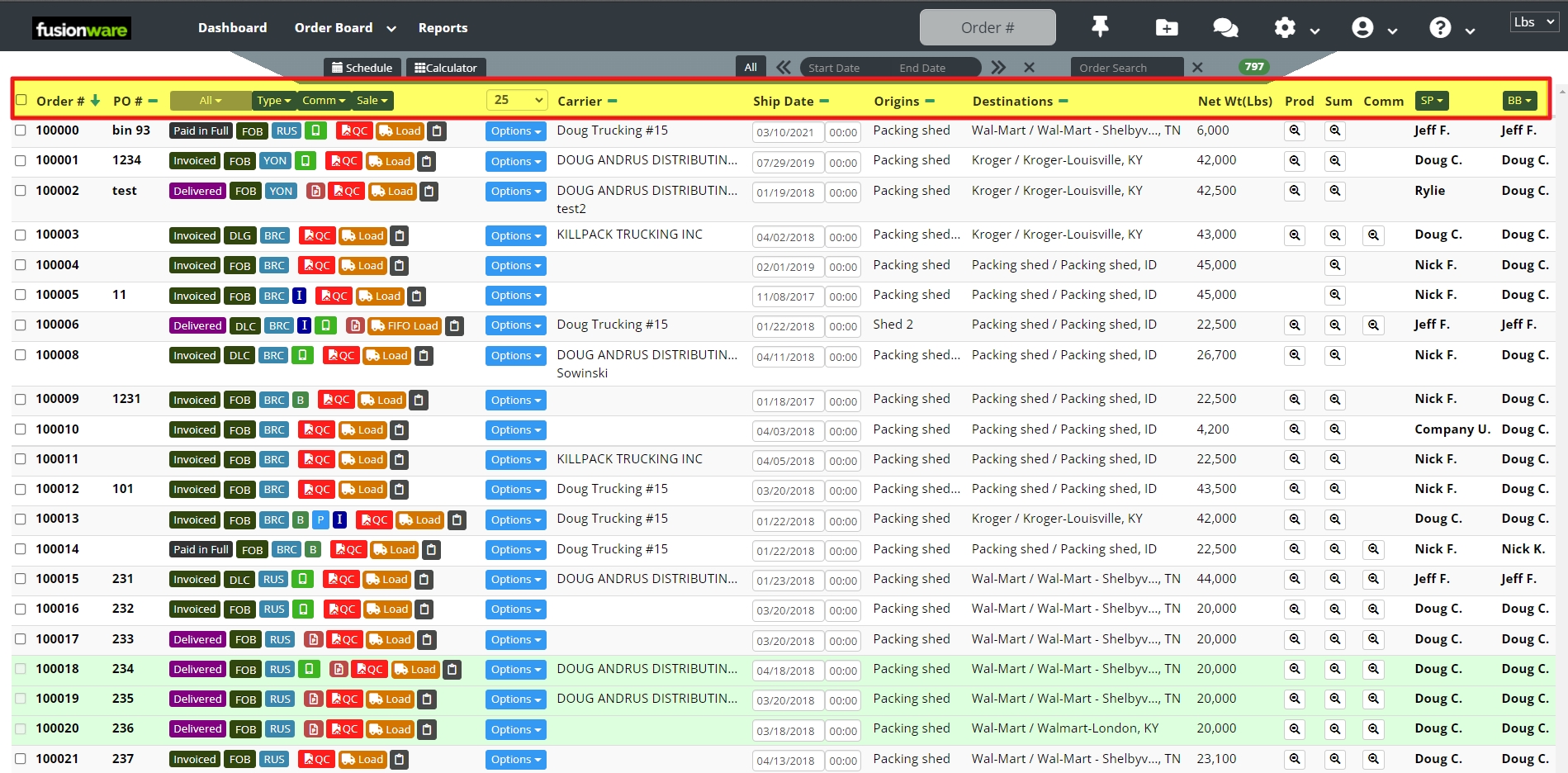Click the add-folder icon in header
Screen dimensions: 1568x773
pyautogui.click(x=1166, y=28)
